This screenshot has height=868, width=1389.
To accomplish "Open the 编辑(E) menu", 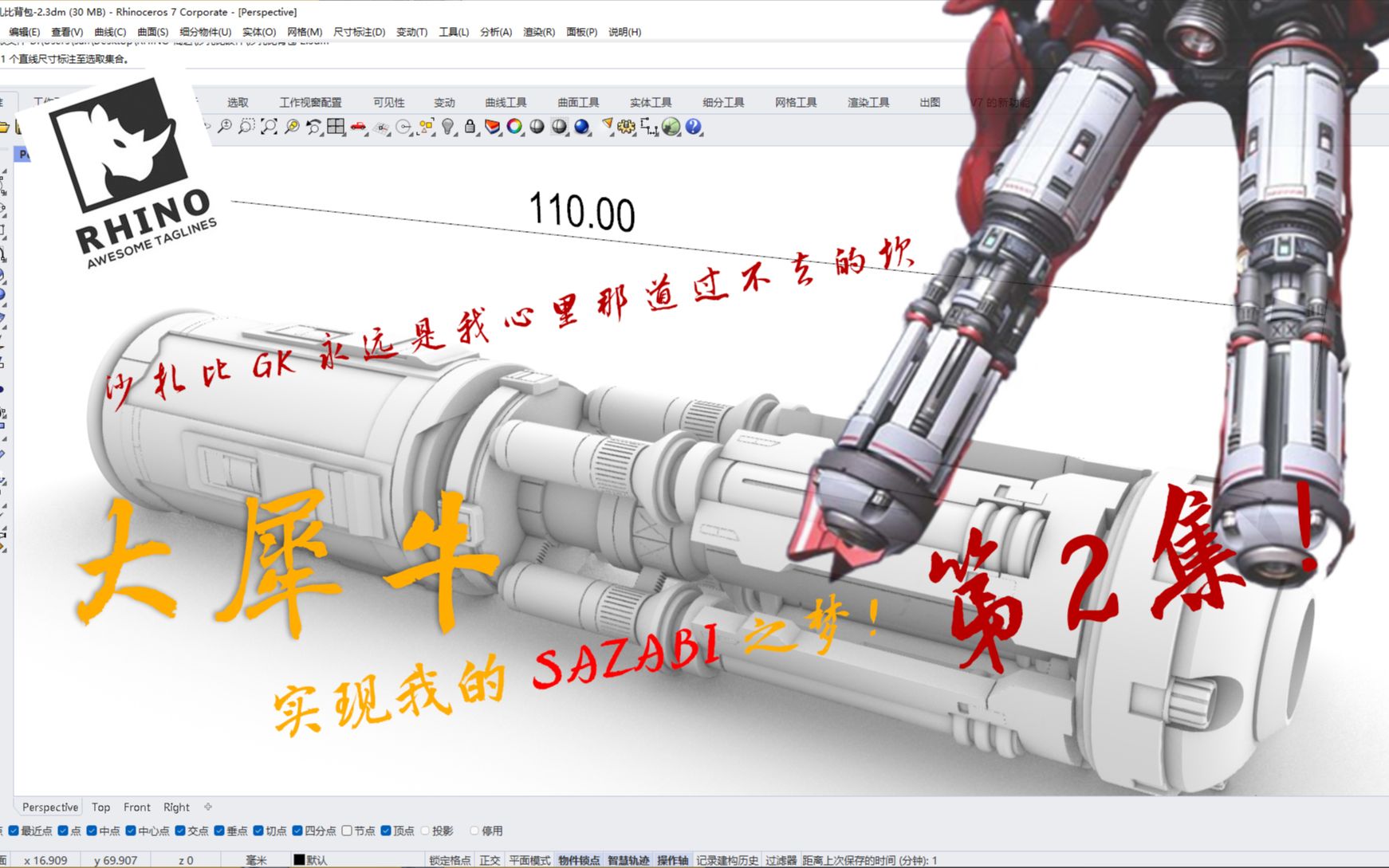I will coord(24,32).
